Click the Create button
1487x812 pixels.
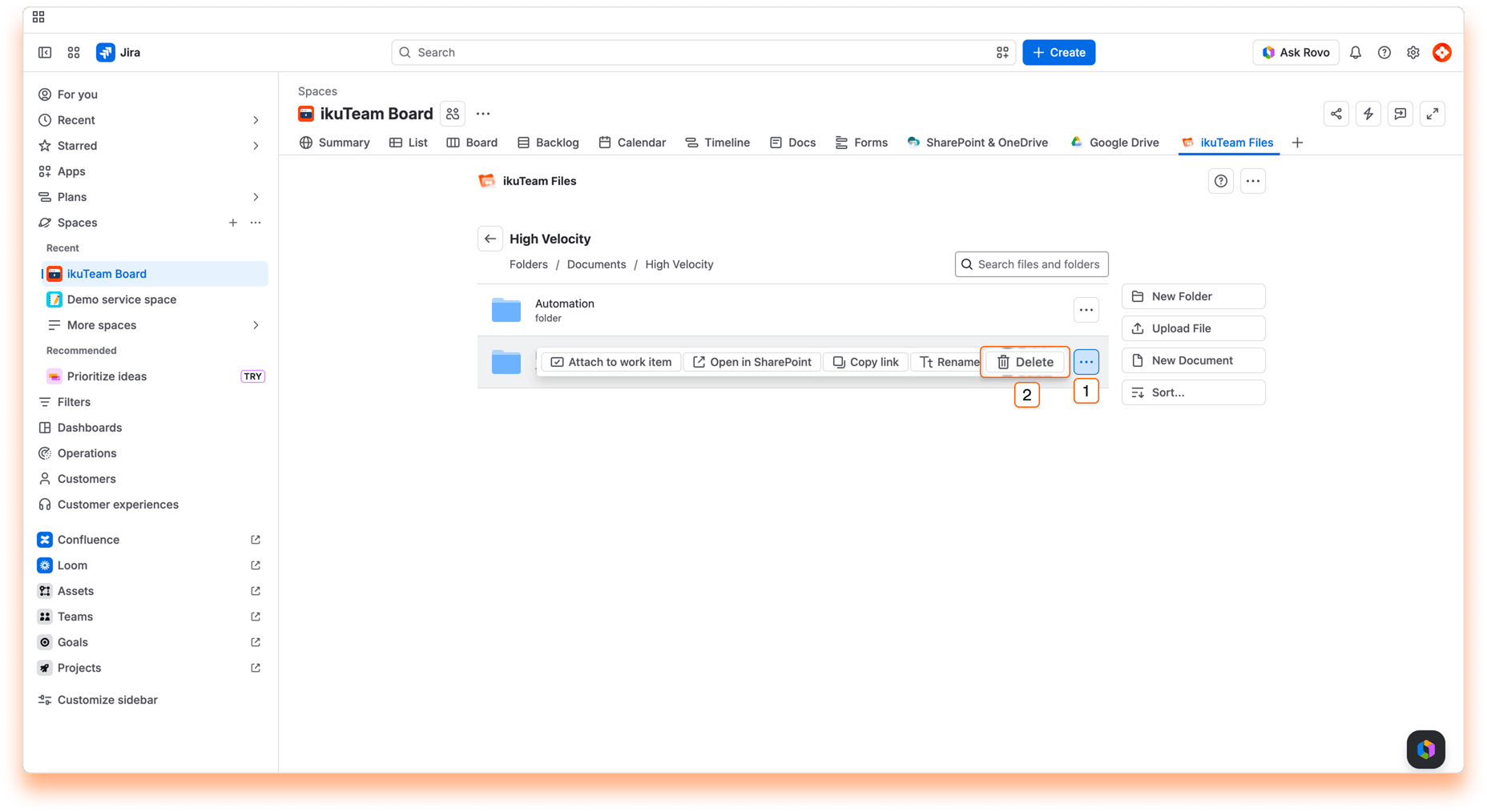click(1058, 52)
